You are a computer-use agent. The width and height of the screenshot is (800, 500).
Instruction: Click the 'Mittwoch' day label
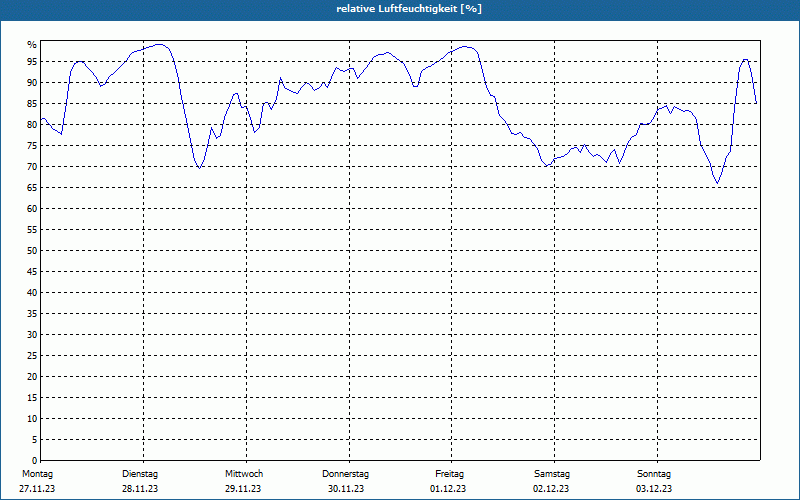(x=244, y=474)
